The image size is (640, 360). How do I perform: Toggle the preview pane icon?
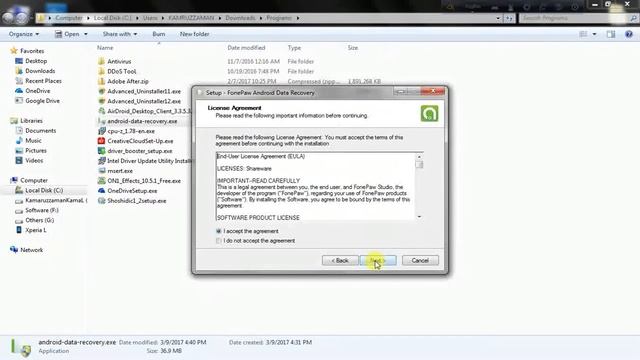point(611,34)
